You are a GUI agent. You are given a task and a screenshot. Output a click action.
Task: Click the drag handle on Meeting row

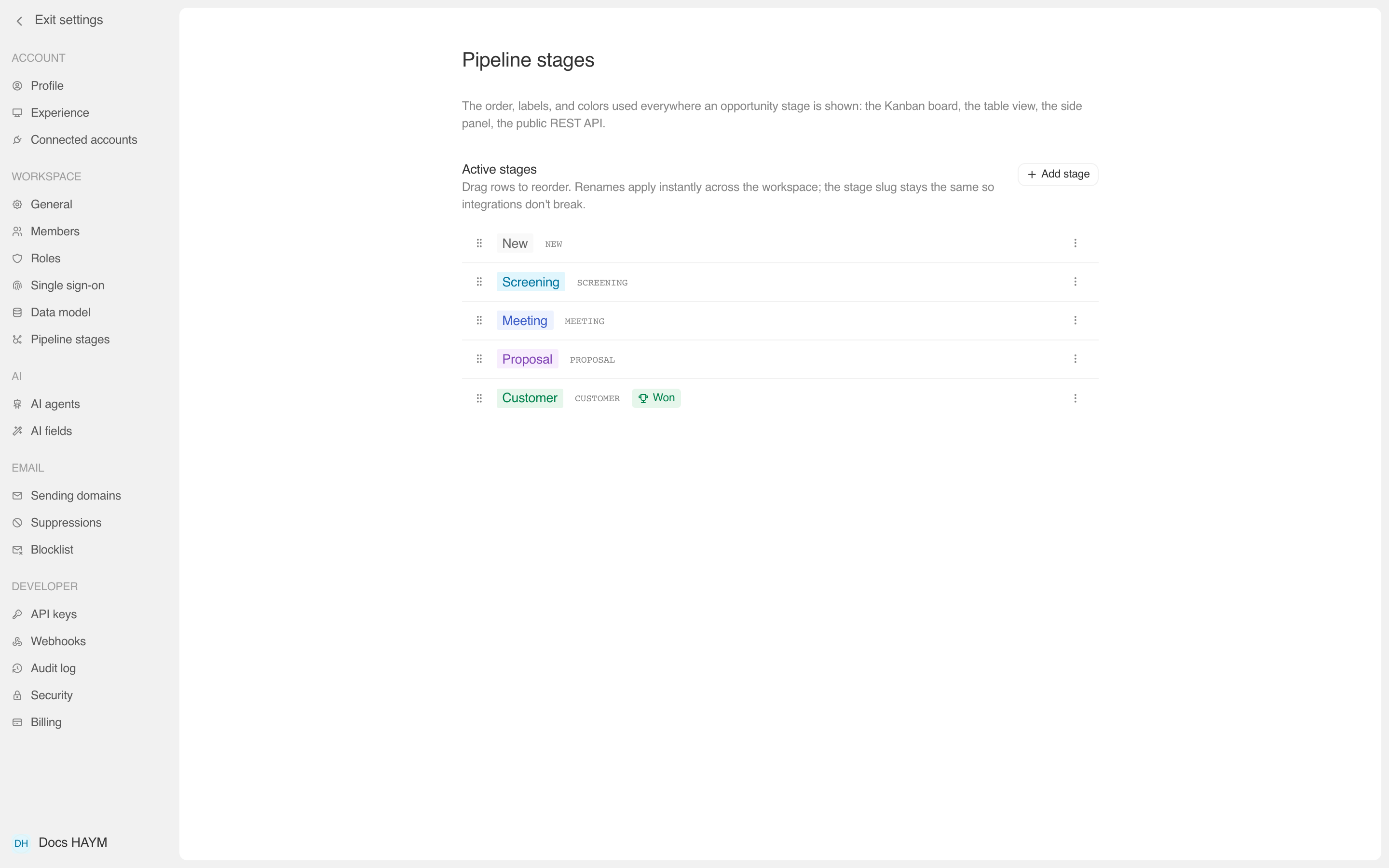[479, 320]
